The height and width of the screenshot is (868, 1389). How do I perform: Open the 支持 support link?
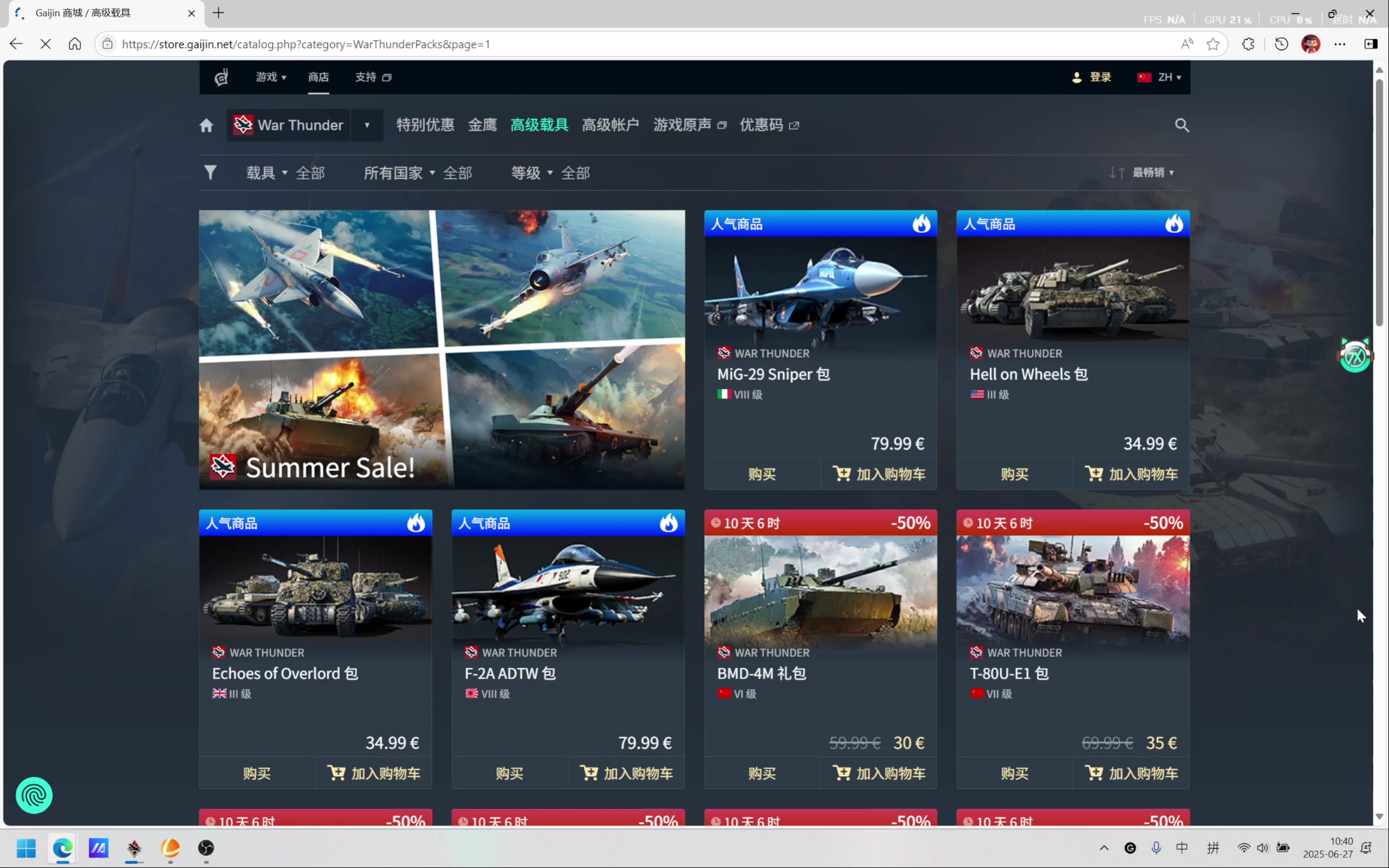coord(373,77)
